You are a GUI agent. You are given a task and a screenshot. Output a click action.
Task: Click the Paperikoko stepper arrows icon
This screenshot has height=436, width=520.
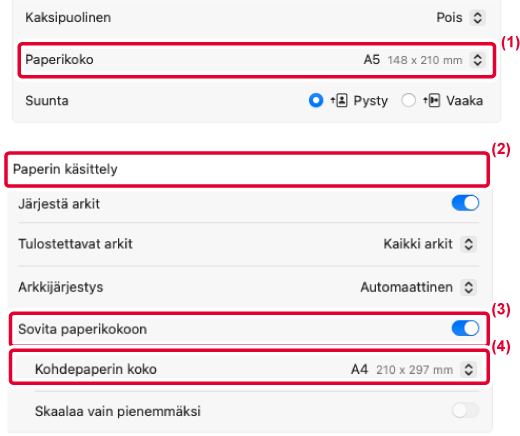pos(477,60)
